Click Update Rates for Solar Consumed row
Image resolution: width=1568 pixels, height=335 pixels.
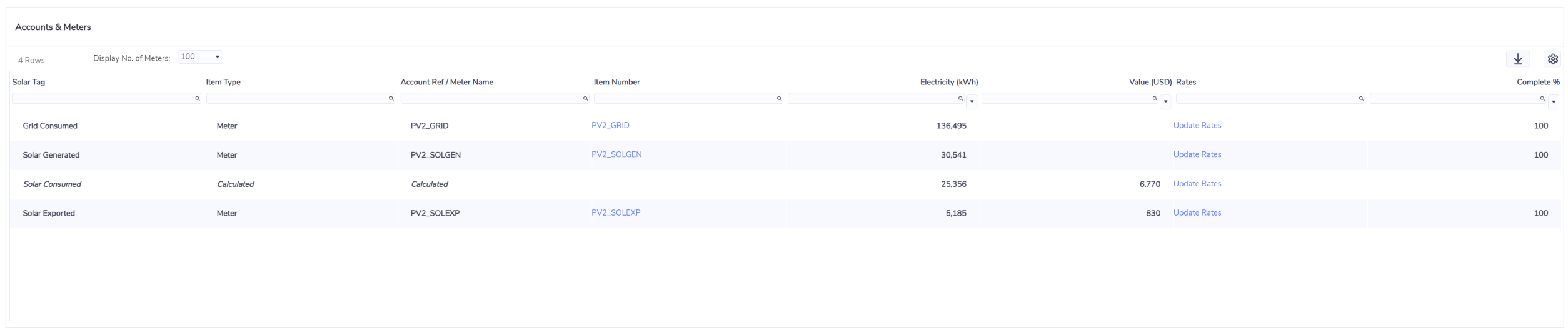click(x=1197, y=184)
